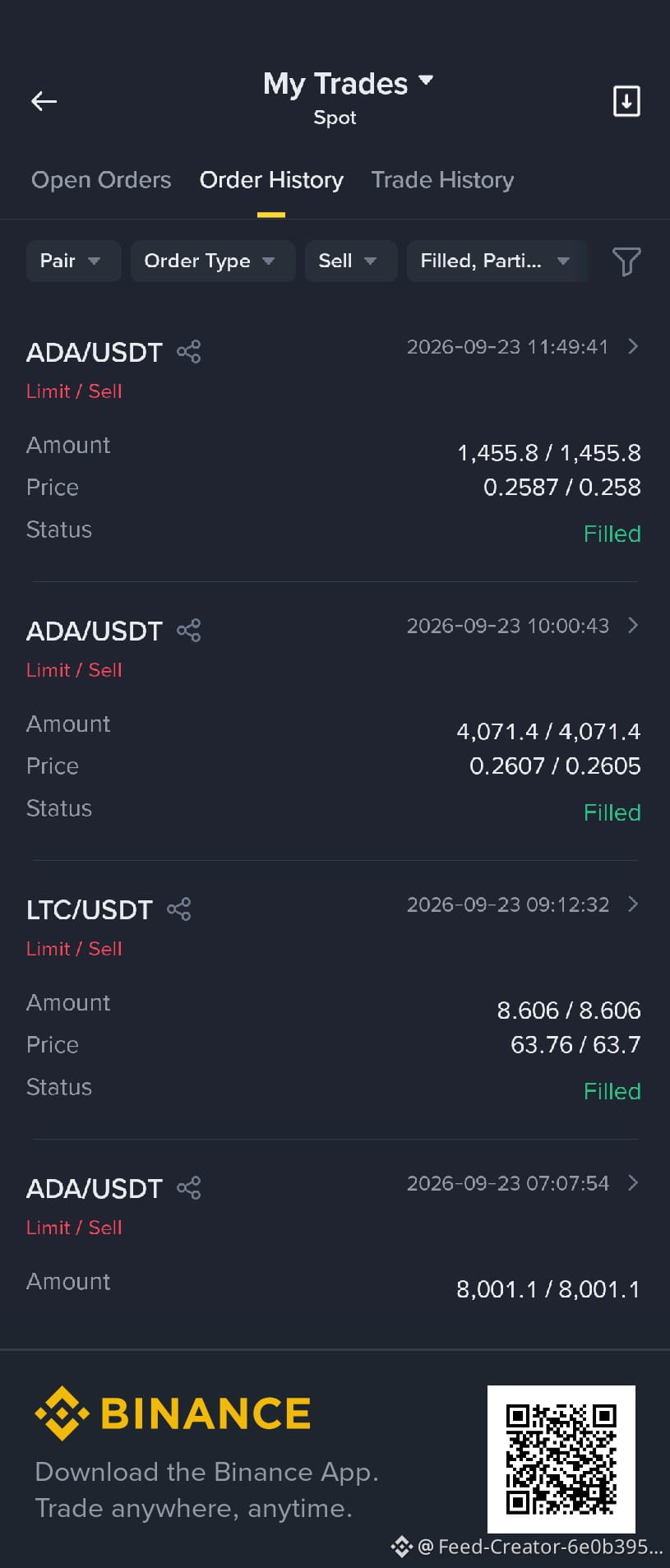670x1568 pixels.
Task: Open details chevron for 10:00:43 order
Action: click(x=633, y=625)
